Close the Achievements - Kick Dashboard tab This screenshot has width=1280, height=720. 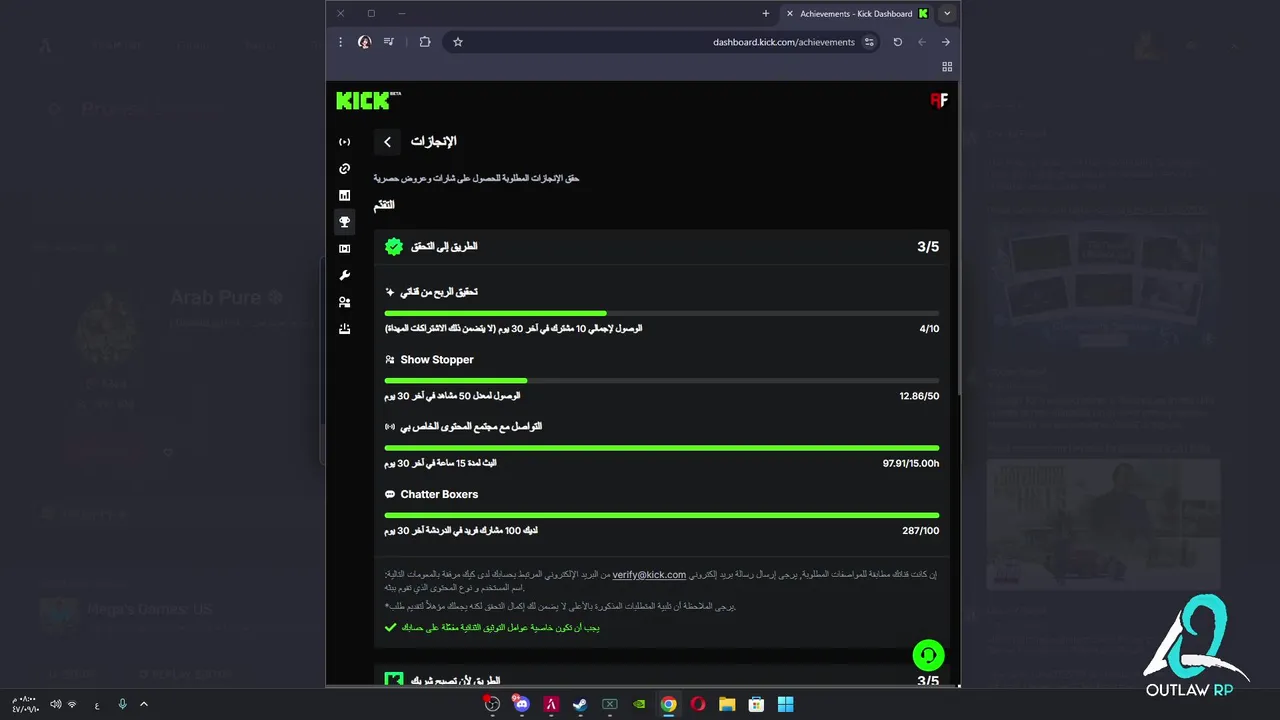pyautogui.click(x=789, y=14)
